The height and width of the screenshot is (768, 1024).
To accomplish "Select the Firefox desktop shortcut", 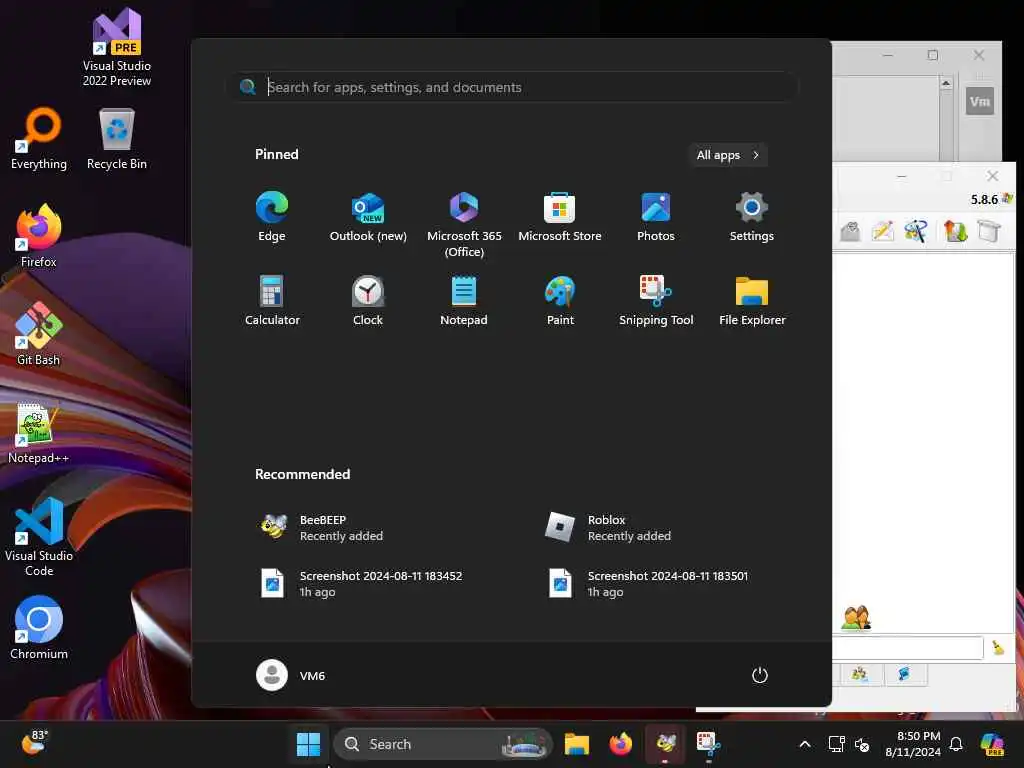I will 39,236.
